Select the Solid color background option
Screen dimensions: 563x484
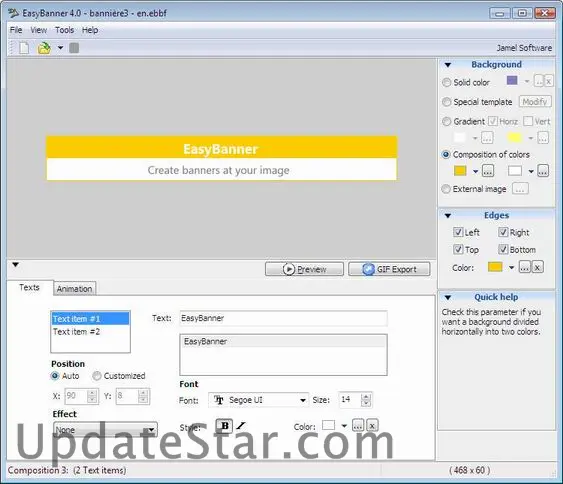point(446,82)
